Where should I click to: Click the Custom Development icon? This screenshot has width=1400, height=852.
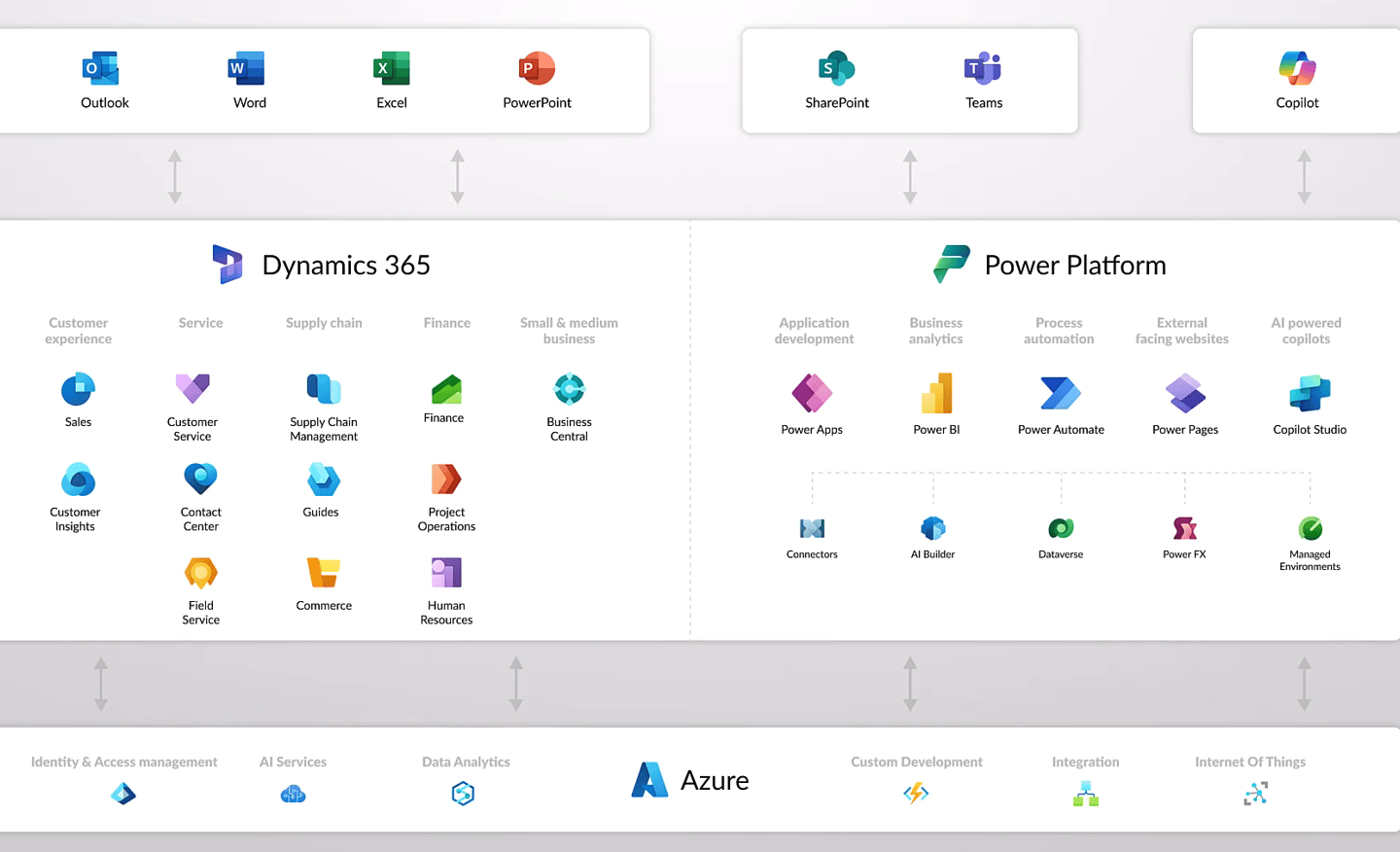point(916,794)
